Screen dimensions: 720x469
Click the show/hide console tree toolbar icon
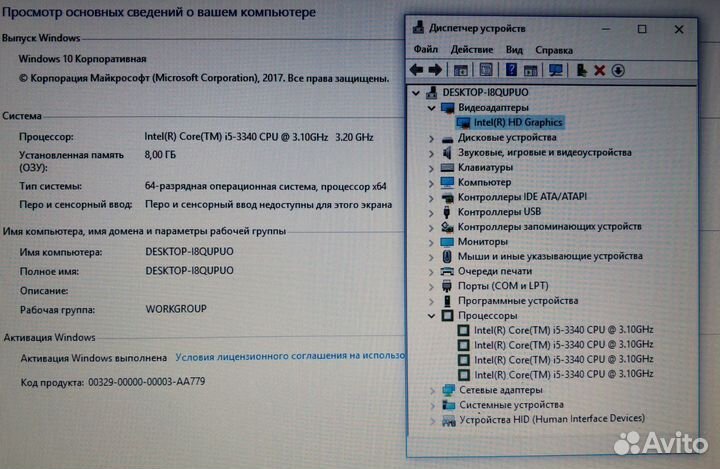coord(461,70)
